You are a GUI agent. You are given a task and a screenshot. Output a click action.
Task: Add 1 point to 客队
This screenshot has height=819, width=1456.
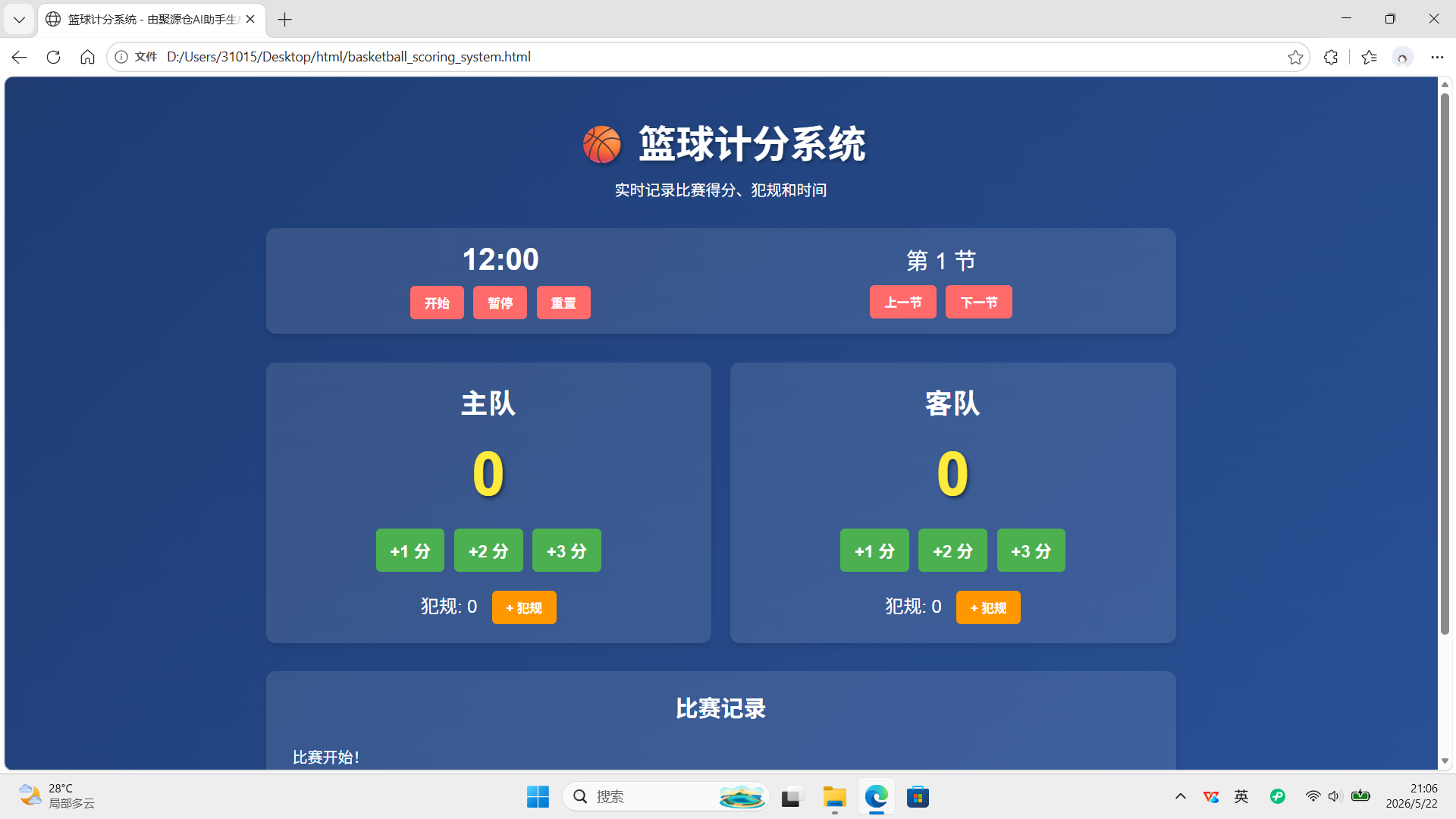point(874,551)
